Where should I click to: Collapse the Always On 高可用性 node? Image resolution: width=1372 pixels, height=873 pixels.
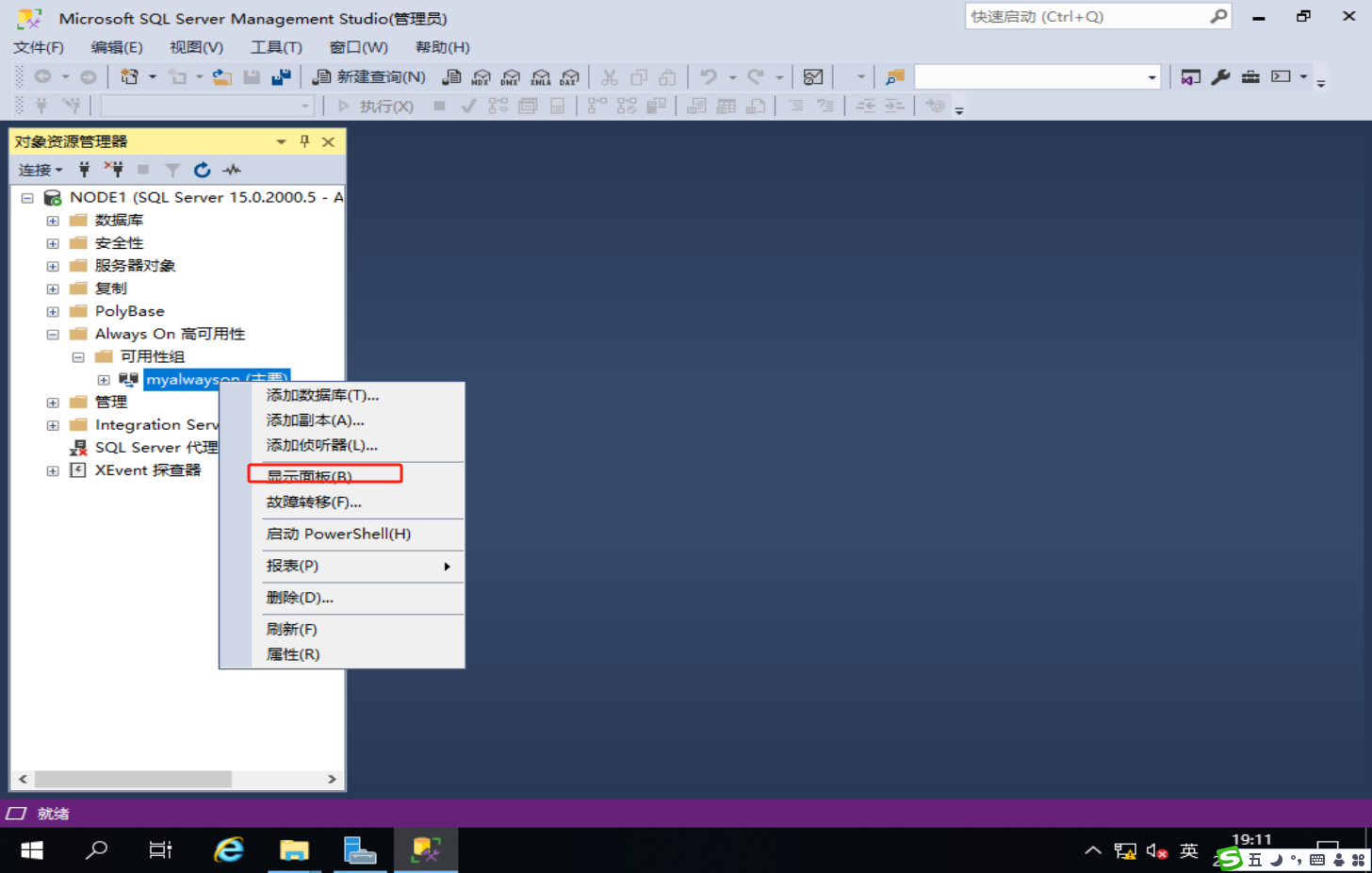point(53,335)
